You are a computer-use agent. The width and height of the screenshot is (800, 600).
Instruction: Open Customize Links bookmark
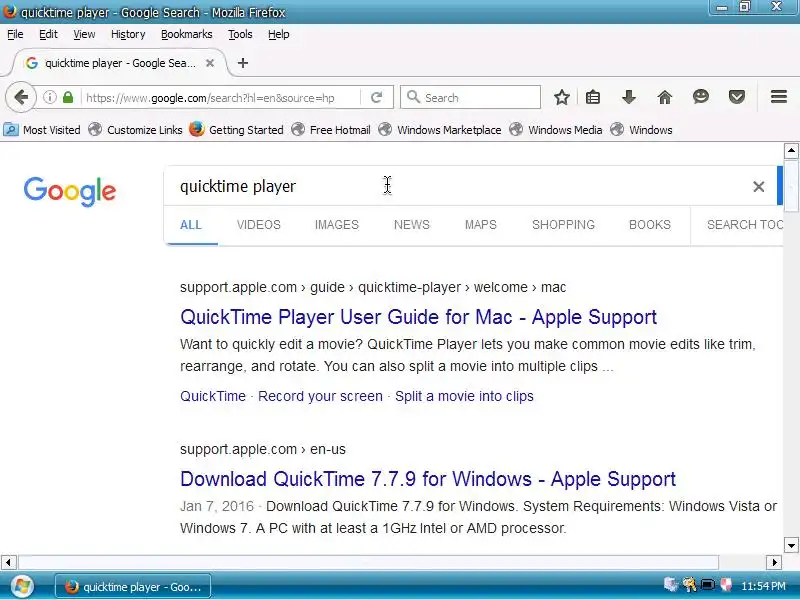[135, 130]
